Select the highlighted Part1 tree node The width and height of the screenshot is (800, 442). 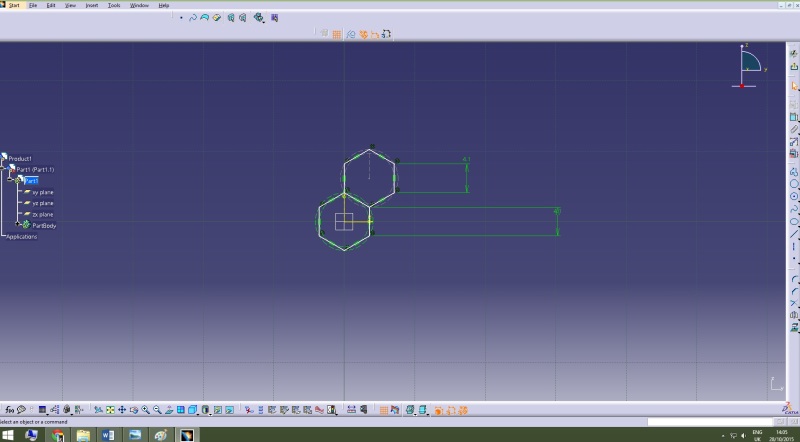tap(31, 181)
